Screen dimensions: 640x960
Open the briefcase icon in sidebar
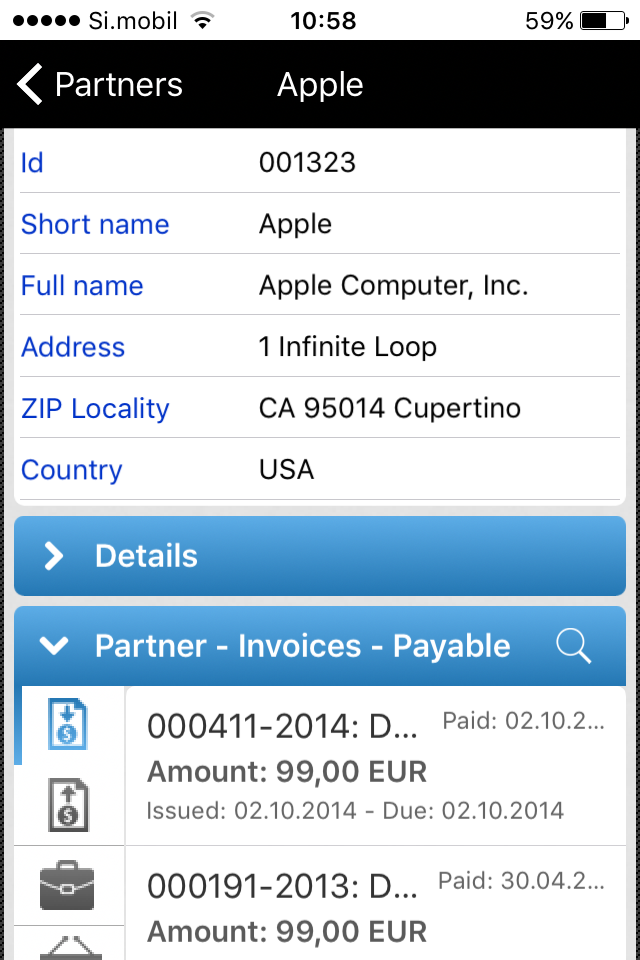[x=67, y=885]
